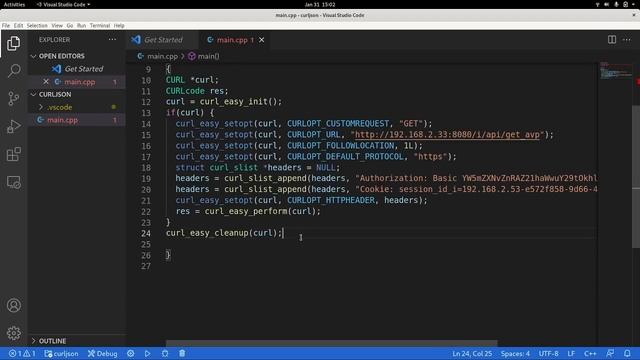
Task: Click the CURLOPT_HTTPHEADER constant
Action: click(x=331, y=200)
